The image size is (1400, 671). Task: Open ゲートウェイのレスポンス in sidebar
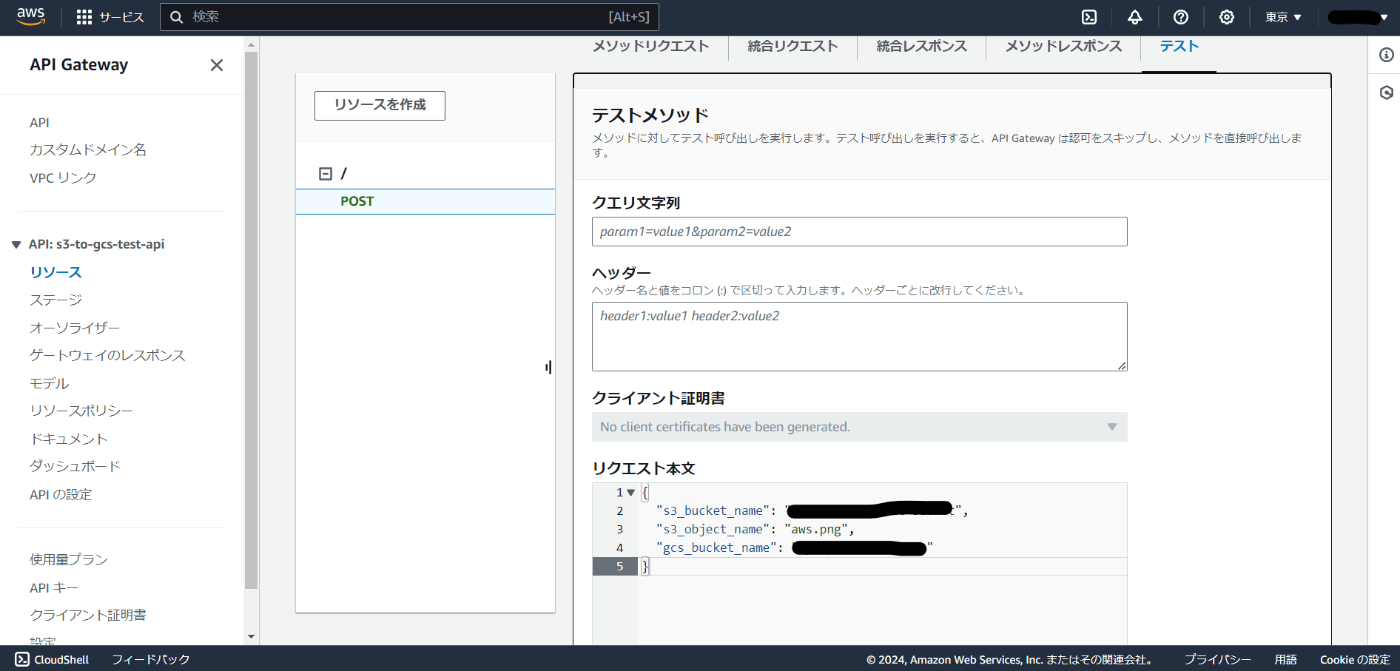(x=107, y=355)
